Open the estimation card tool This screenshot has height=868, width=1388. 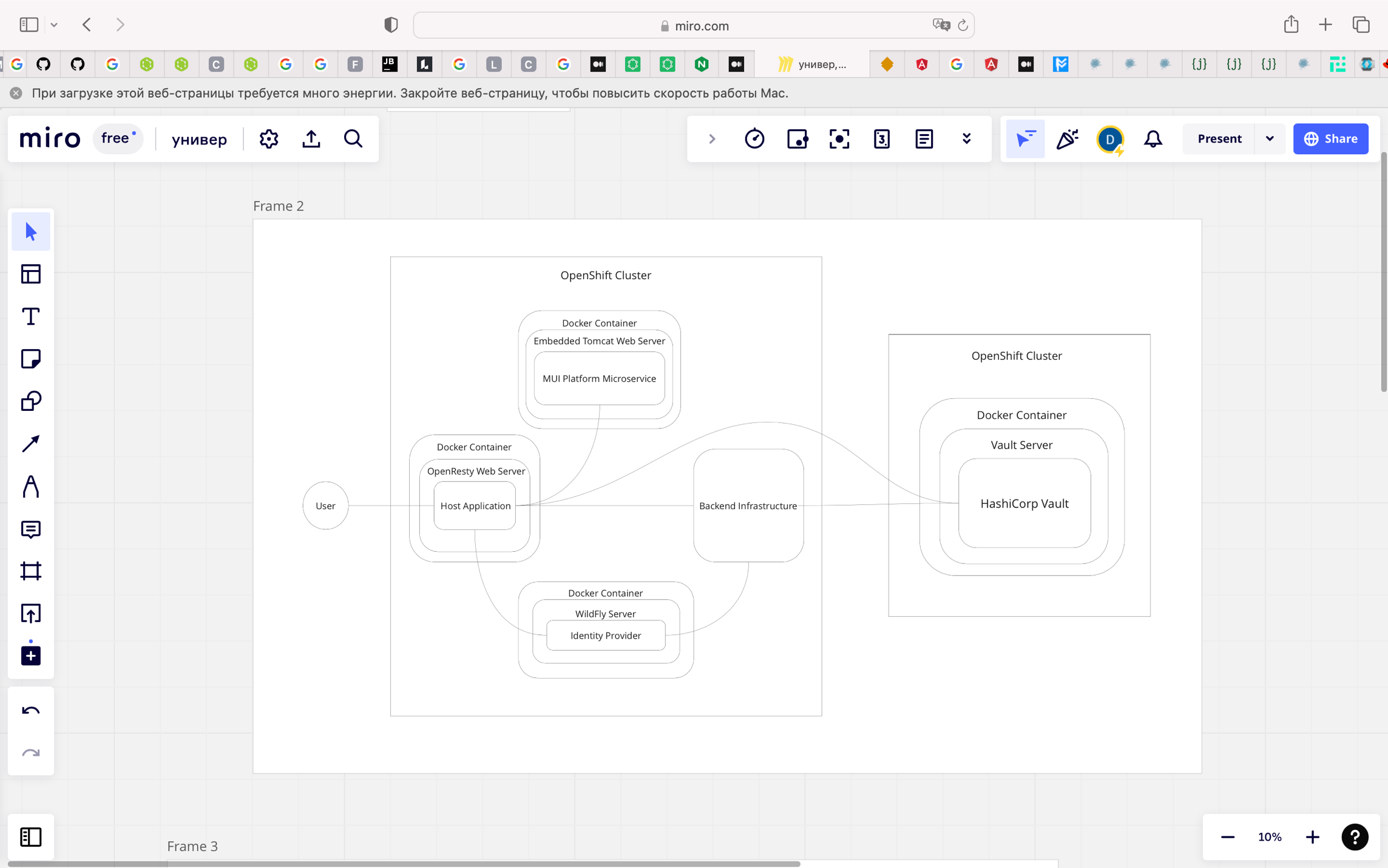(x=882, y=139)
